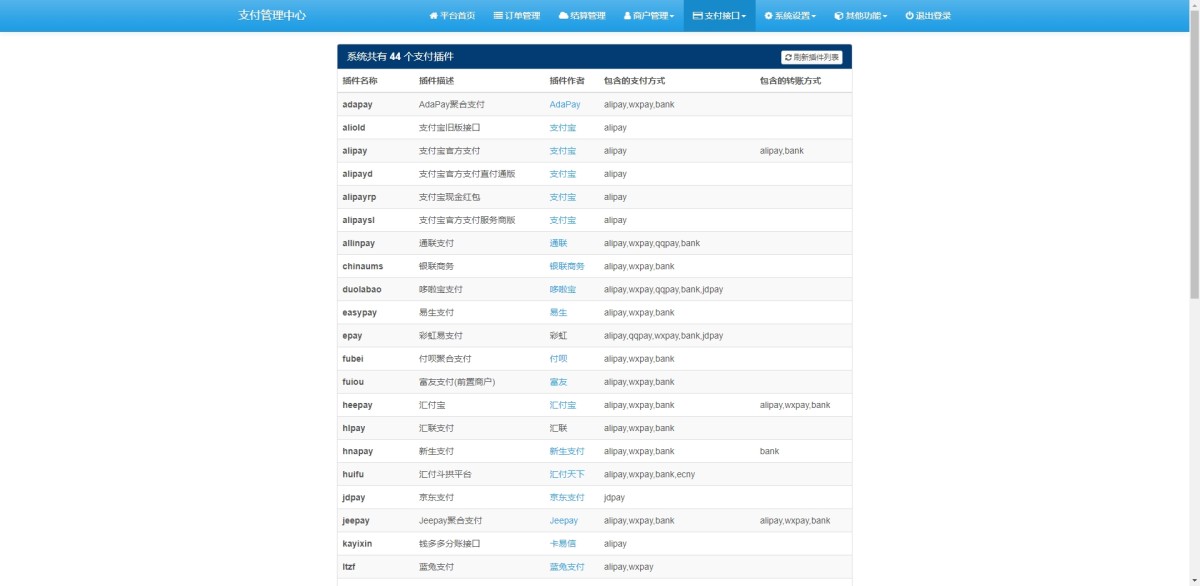Image resolution: width=1200 pixels, height=586 pixels.
Task: Select the easypay plugin name
Action: tap(360, 312)
